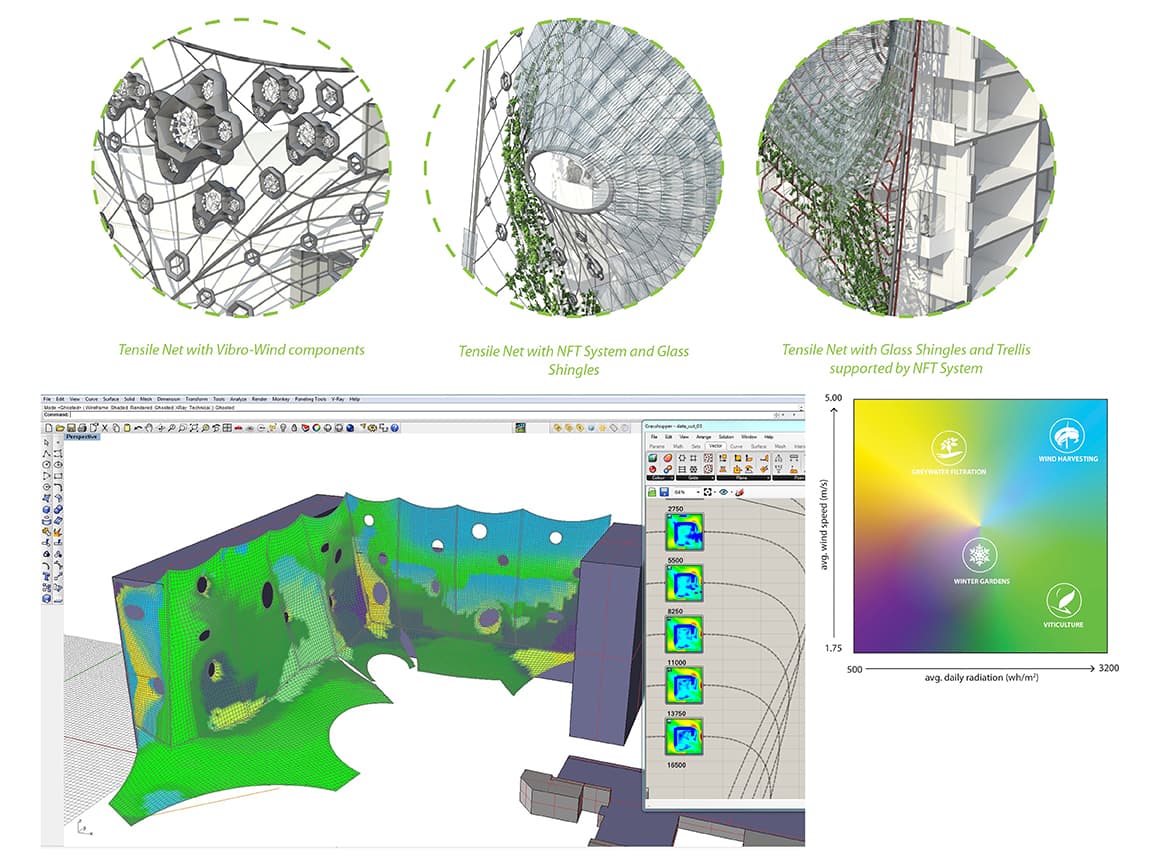Click Grasshopper open file green icon

[652, 492]
